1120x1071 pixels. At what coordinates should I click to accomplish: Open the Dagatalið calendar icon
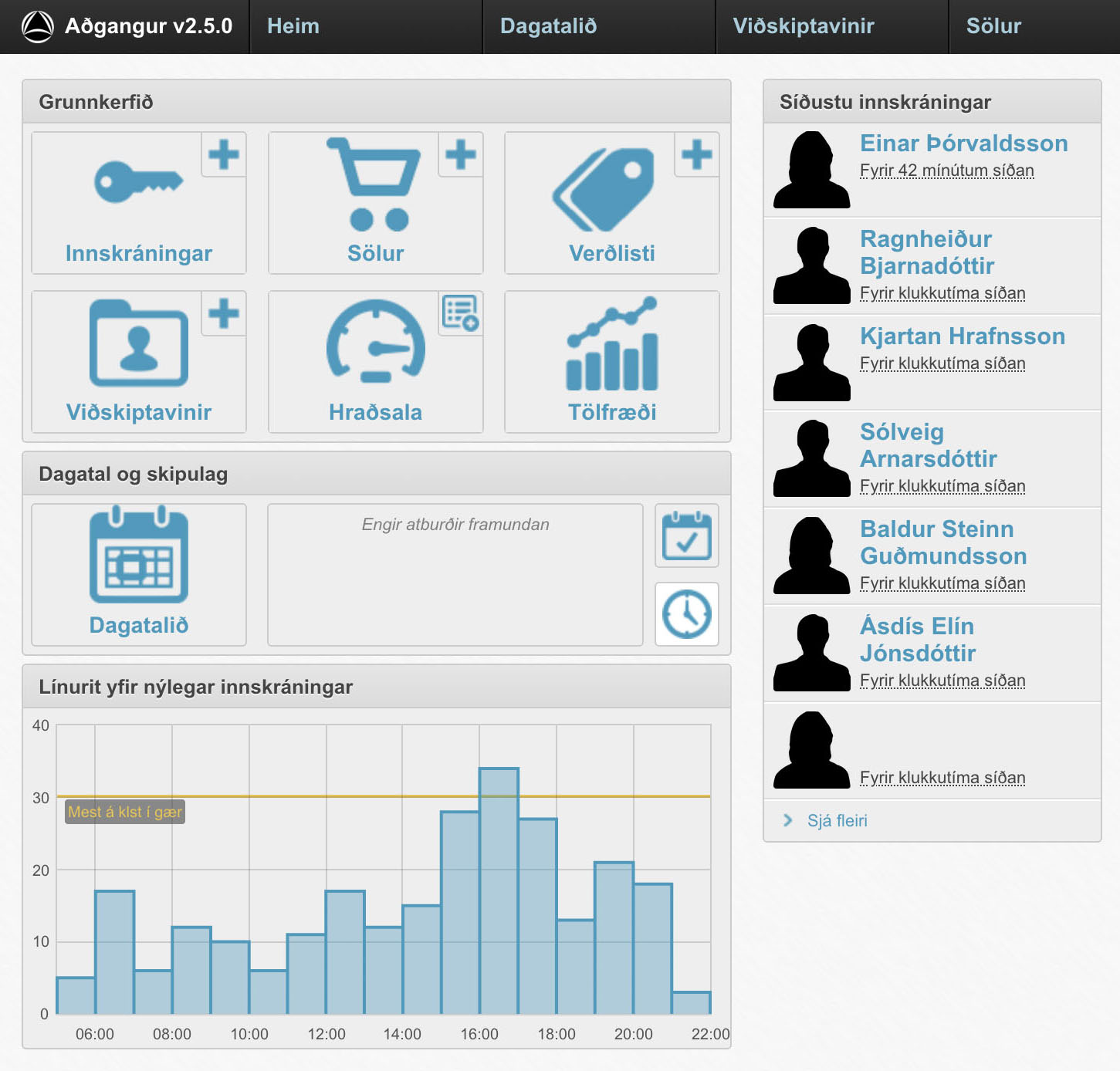tap(139, 556)
